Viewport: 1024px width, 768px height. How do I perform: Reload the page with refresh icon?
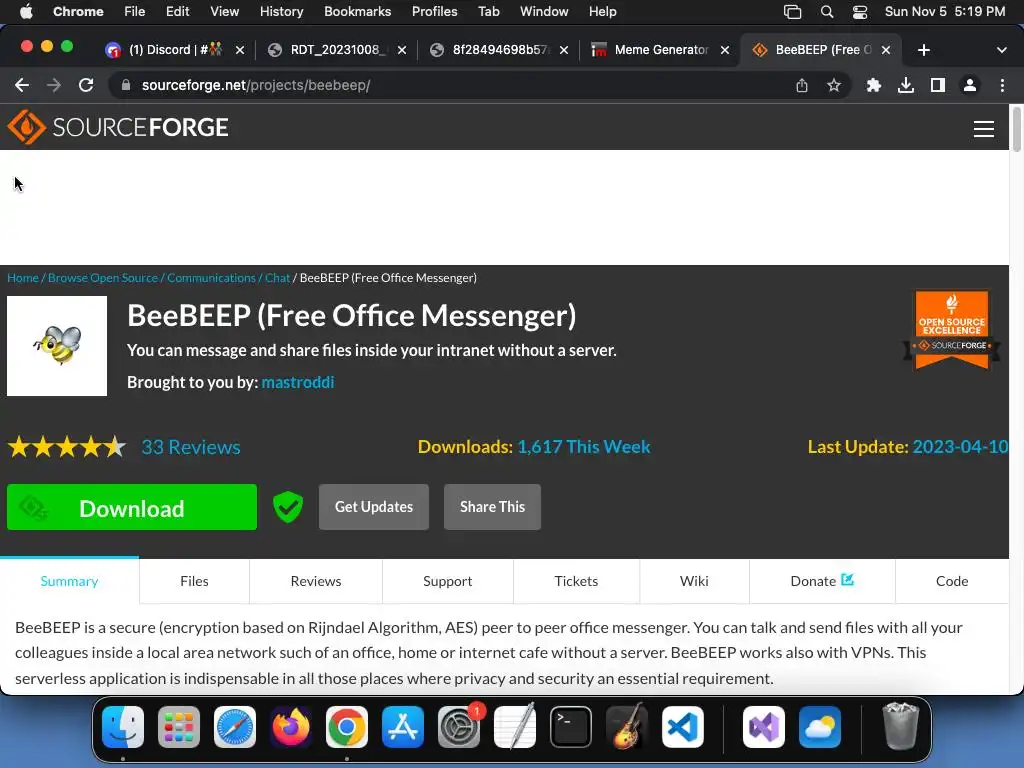click(x=86, y=85)
